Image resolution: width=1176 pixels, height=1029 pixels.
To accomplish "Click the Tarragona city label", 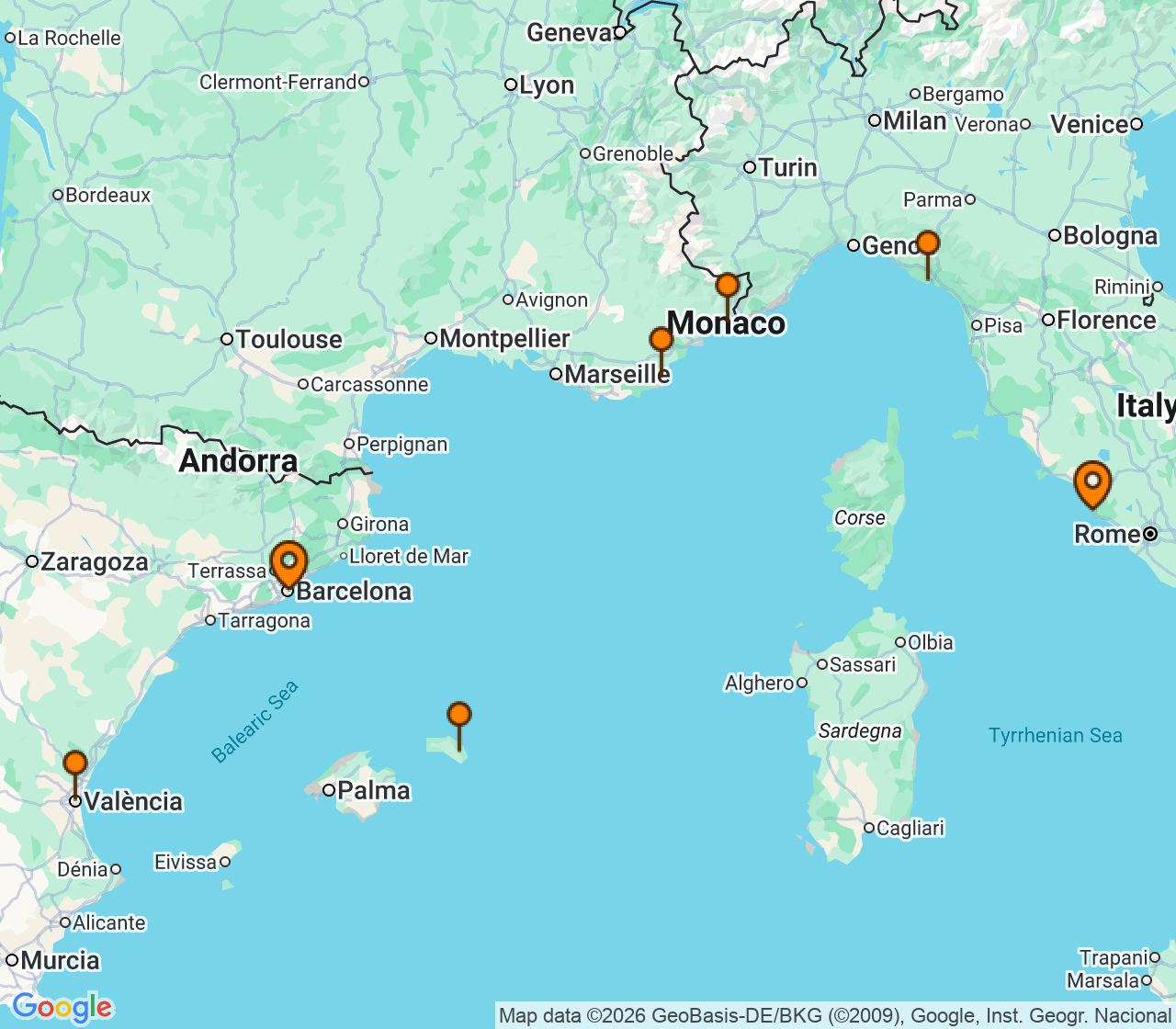I will click(x=265, y=621).
